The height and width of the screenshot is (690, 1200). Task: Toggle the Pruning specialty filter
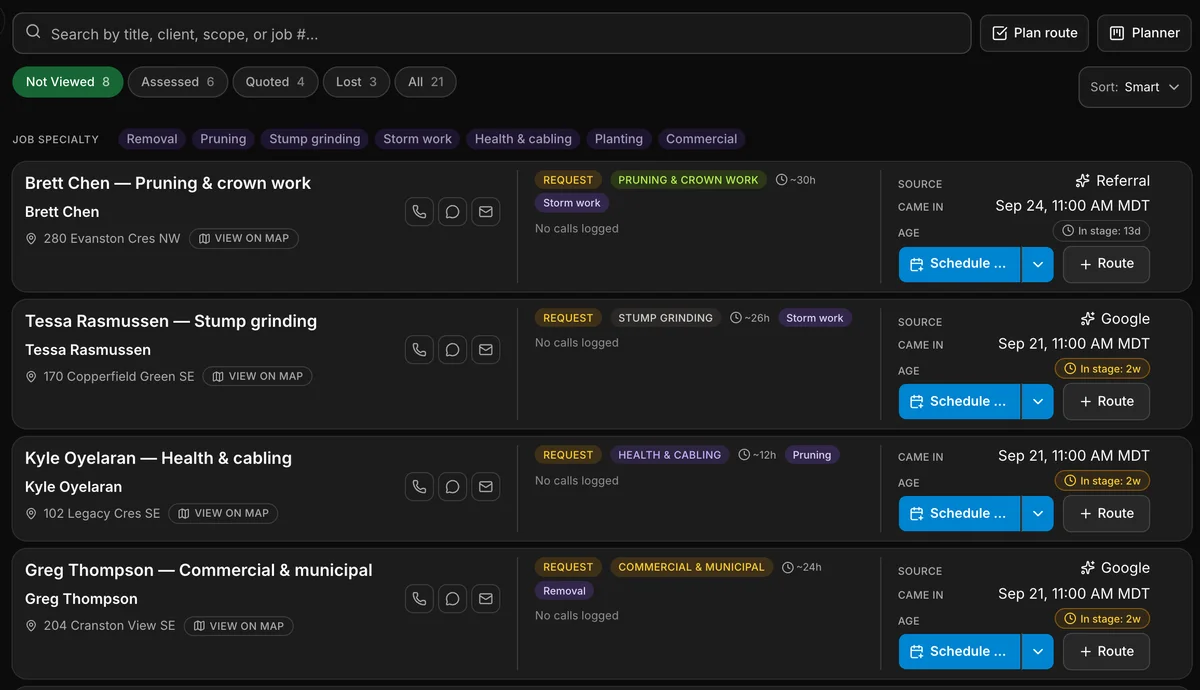223,139
